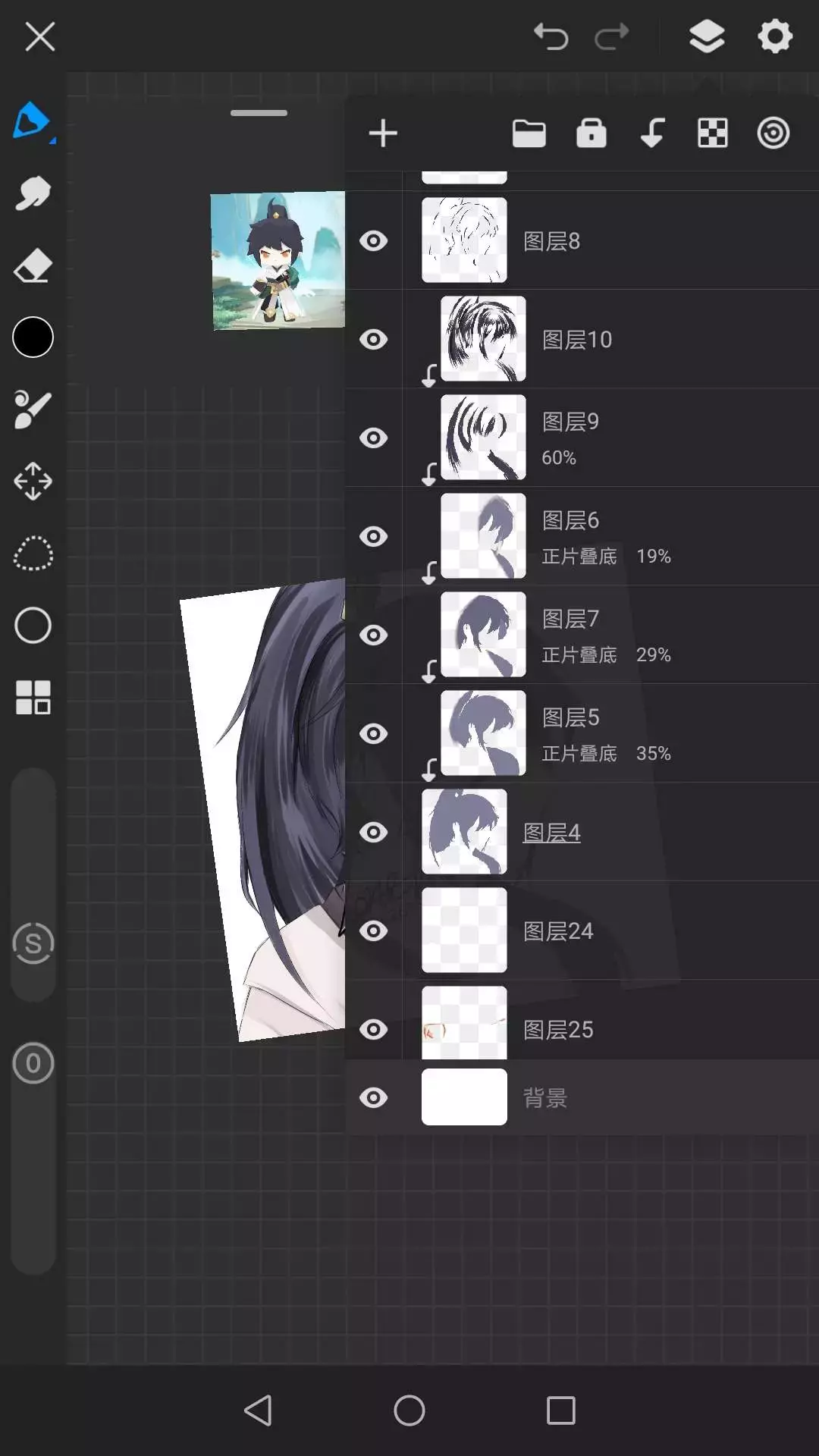
Task: Adjust 图层7 opacity 29%
Action: point(654,654)
